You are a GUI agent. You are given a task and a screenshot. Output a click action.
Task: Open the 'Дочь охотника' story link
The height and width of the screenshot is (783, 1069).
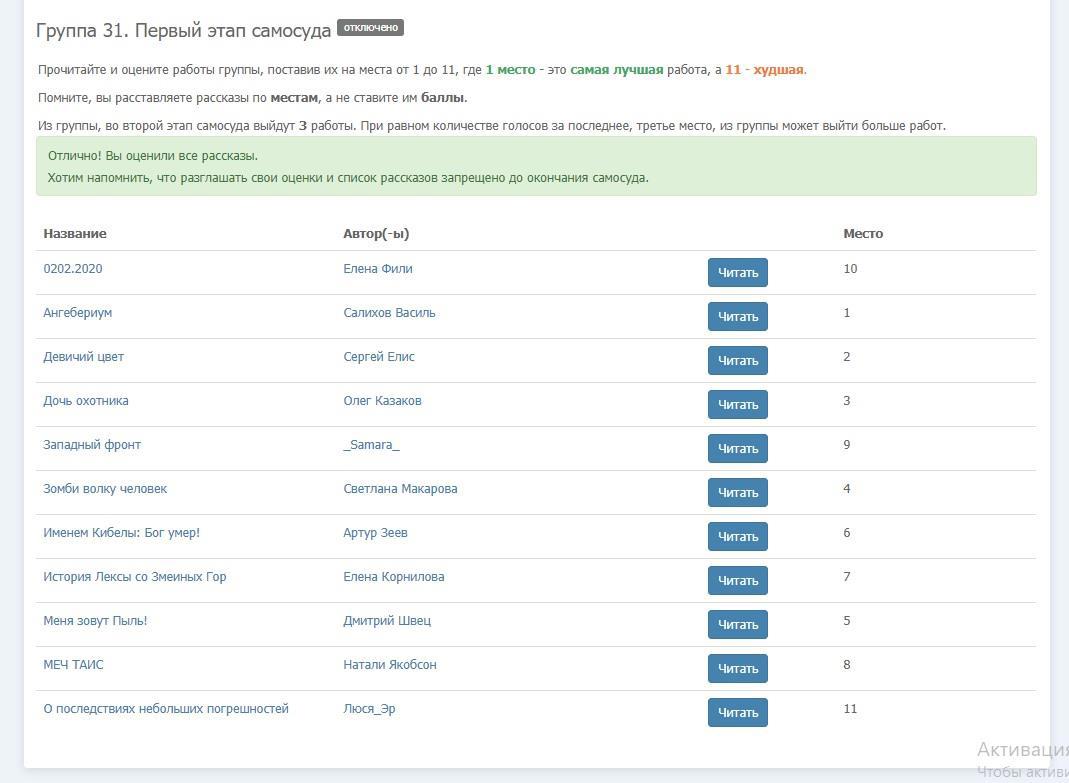point(86,401)
